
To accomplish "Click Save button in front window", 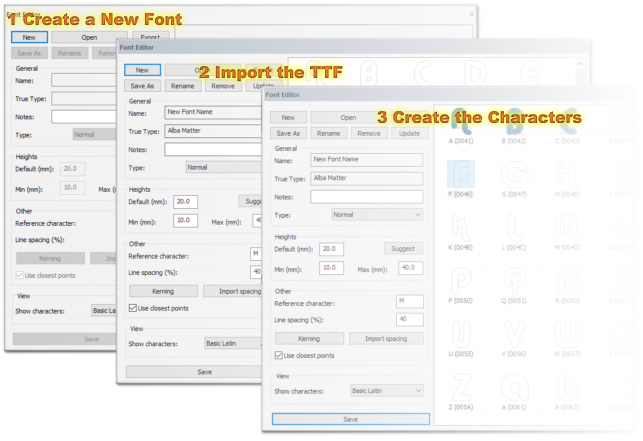I will coord(351,419).
